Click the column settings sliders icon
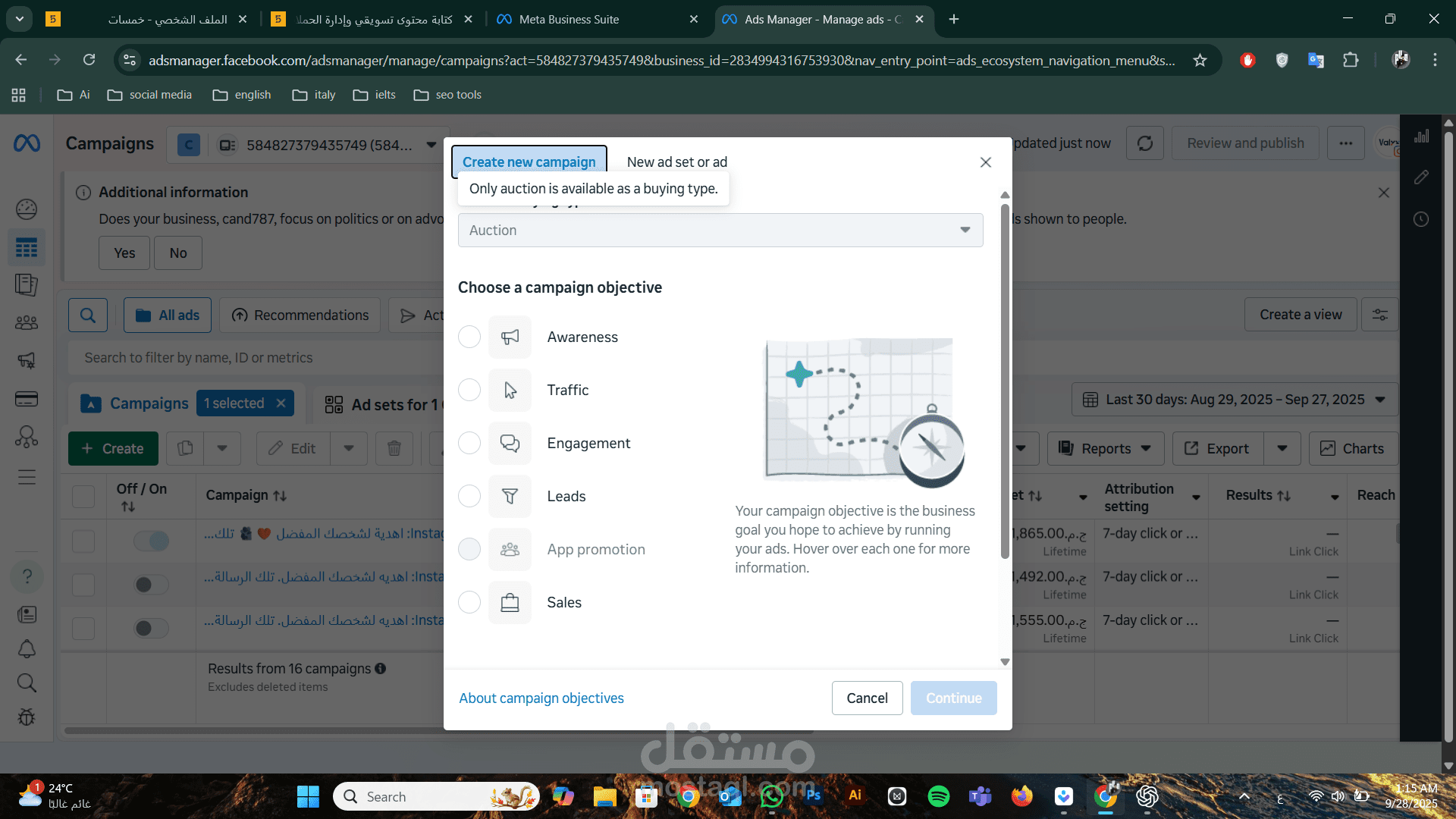 point(1380,315)
